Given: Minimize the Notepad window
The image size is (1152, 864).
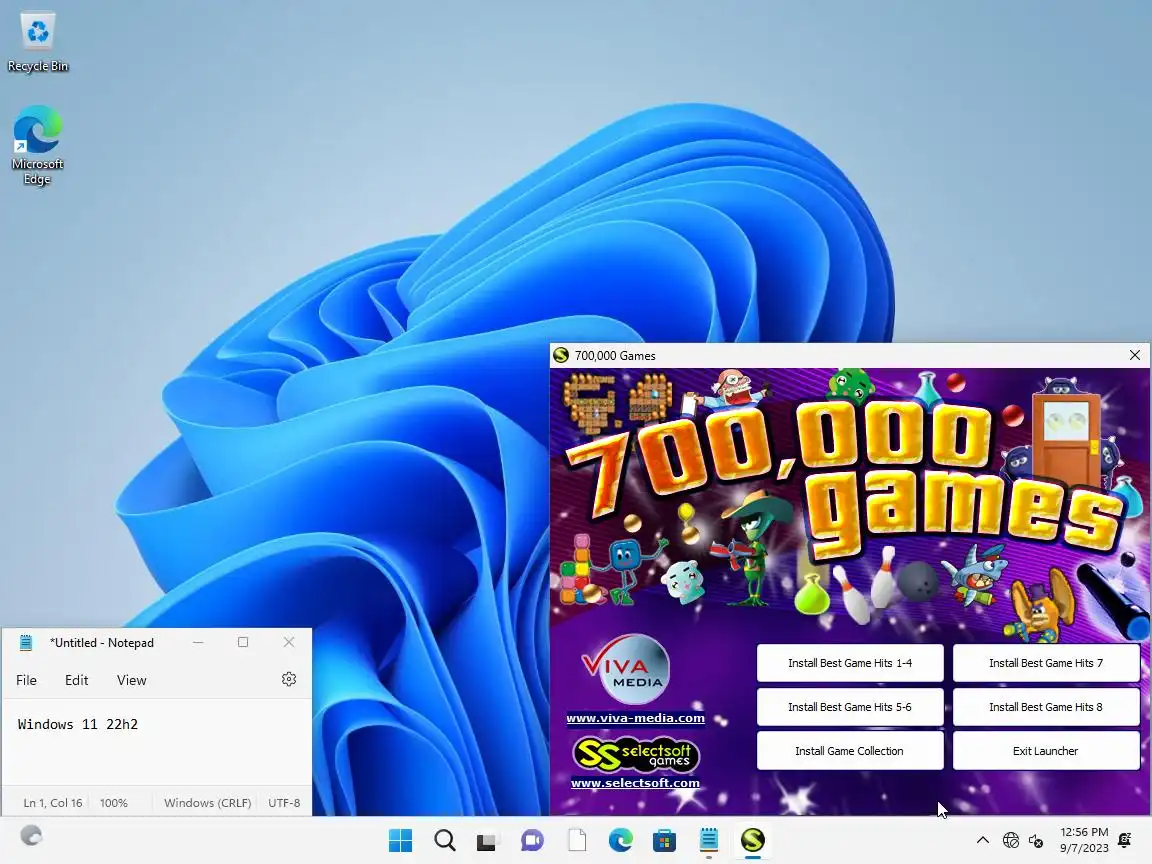Looking at the screenshot, I should 198,643.
